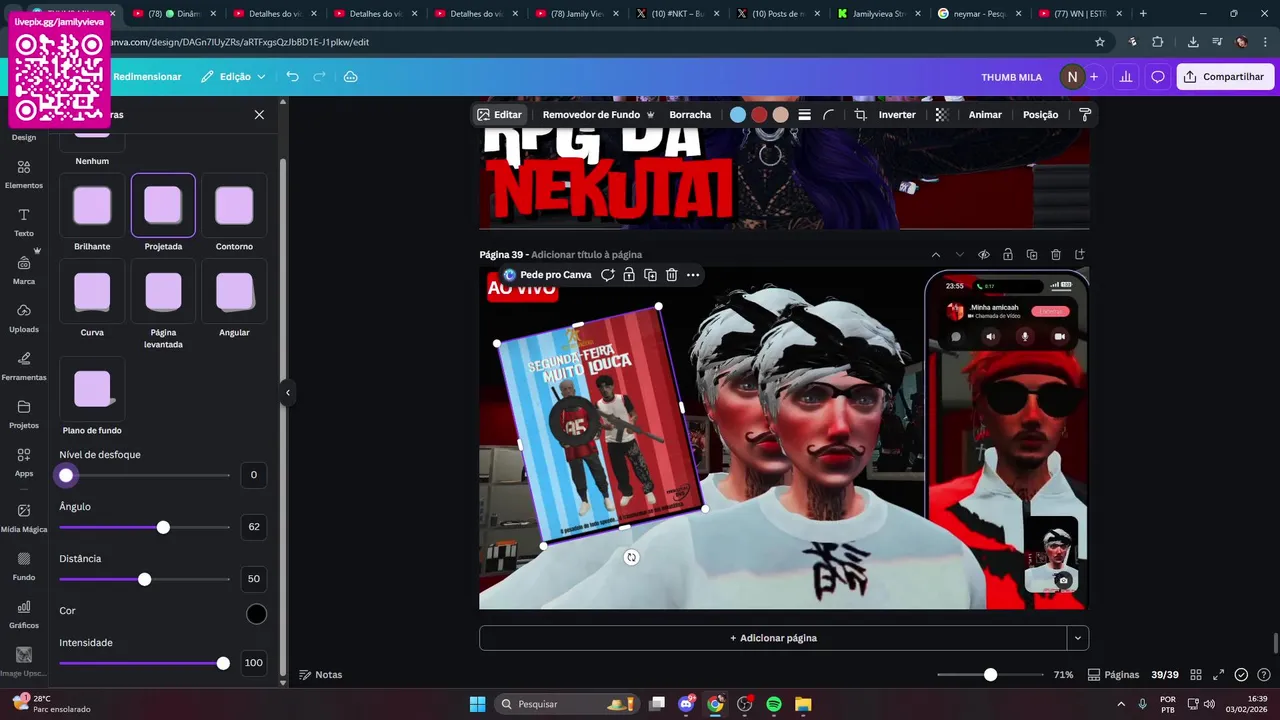Click the beige color swatch in toolbar

(781, 115)
